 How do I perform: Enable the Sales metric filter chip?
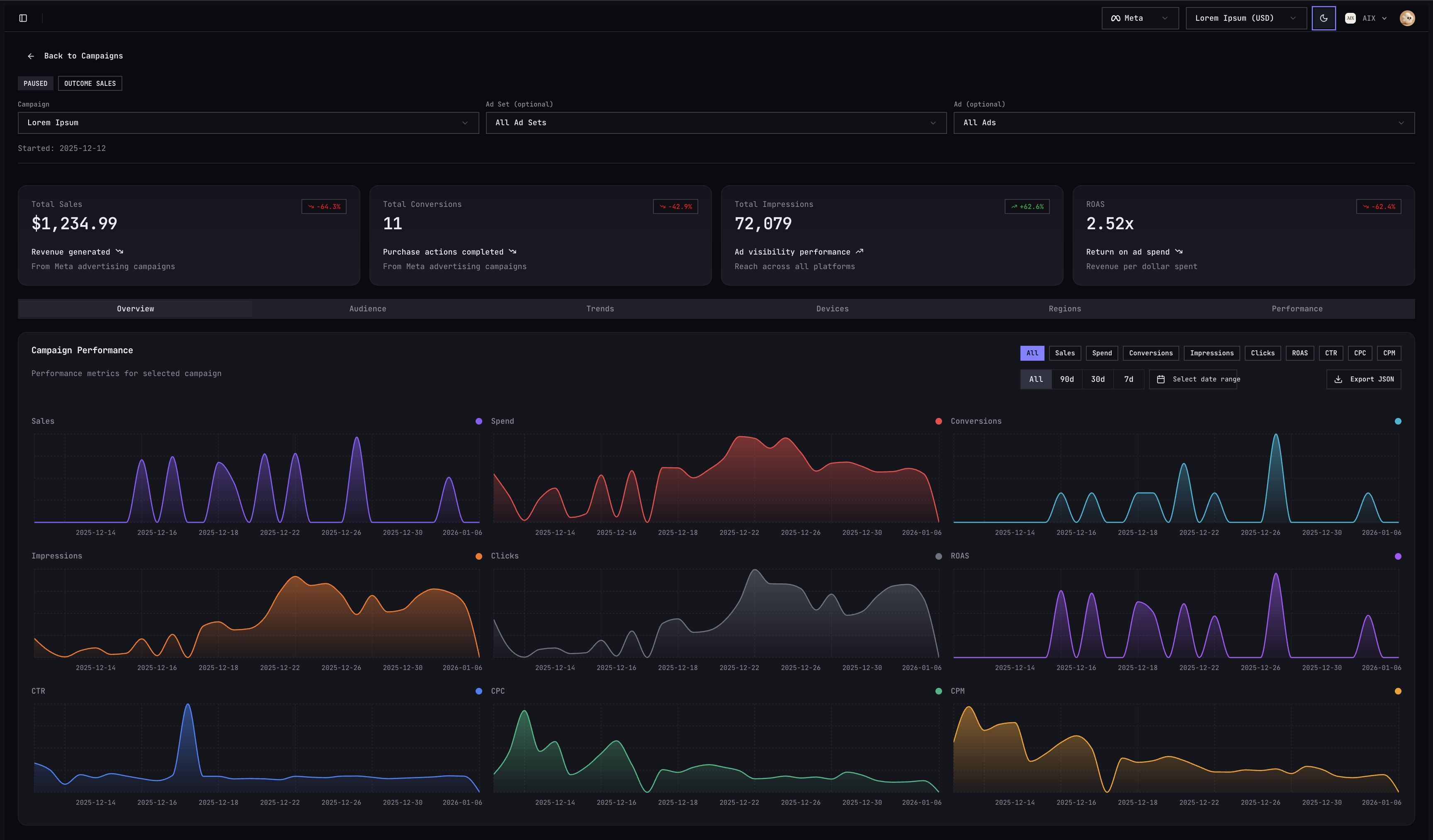click(1064, 352)
